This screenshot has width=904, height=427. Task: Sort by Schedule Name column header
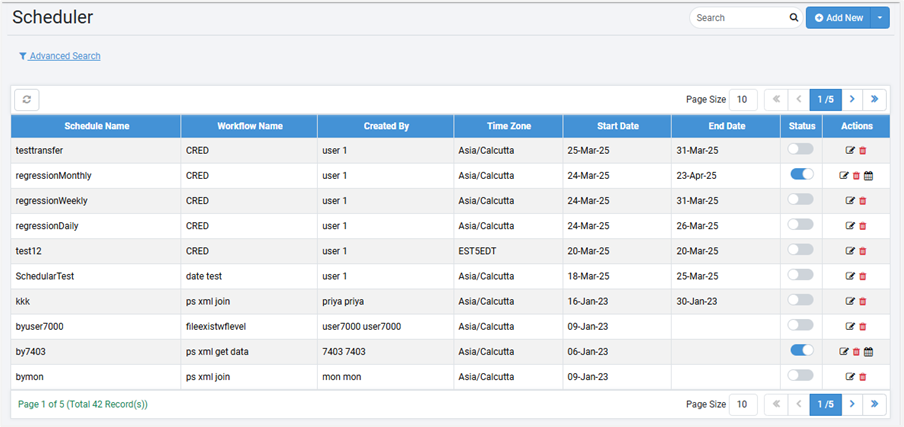(x=96, y=126)
